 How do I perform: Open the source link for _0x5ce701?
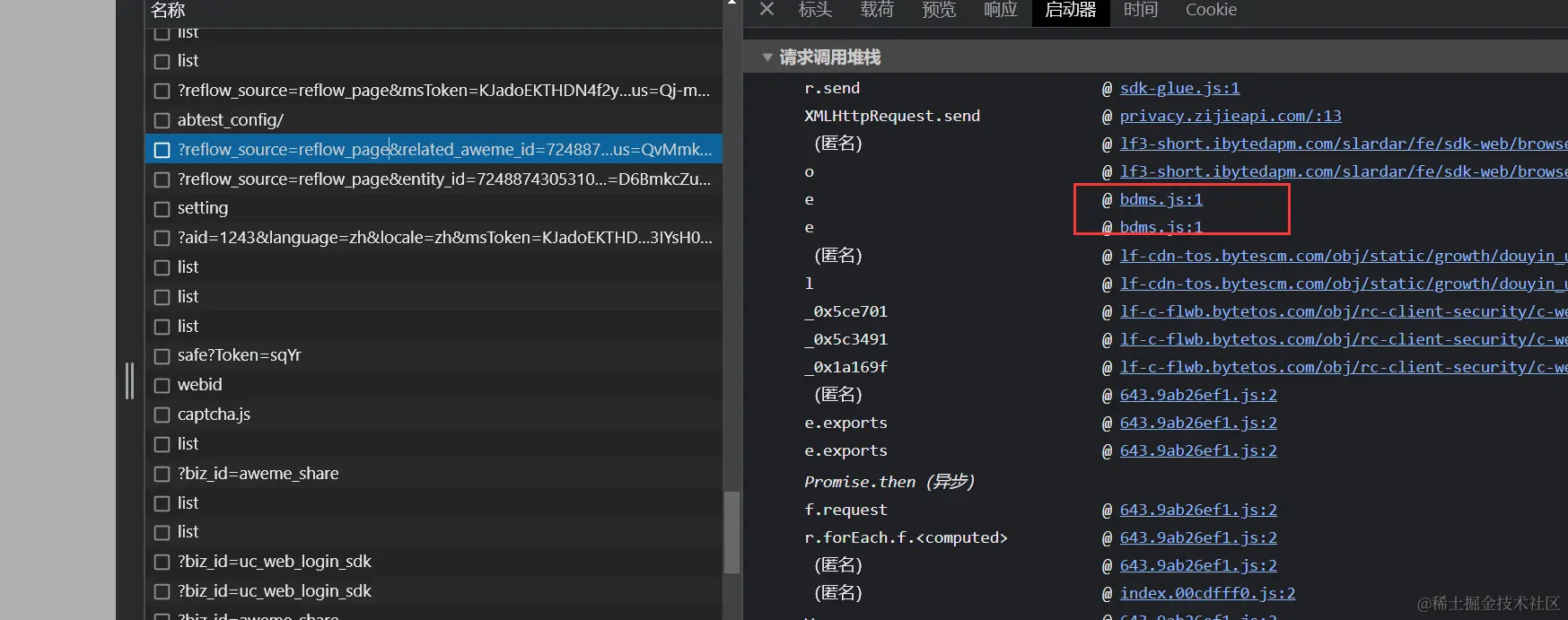coord(1344,311)
